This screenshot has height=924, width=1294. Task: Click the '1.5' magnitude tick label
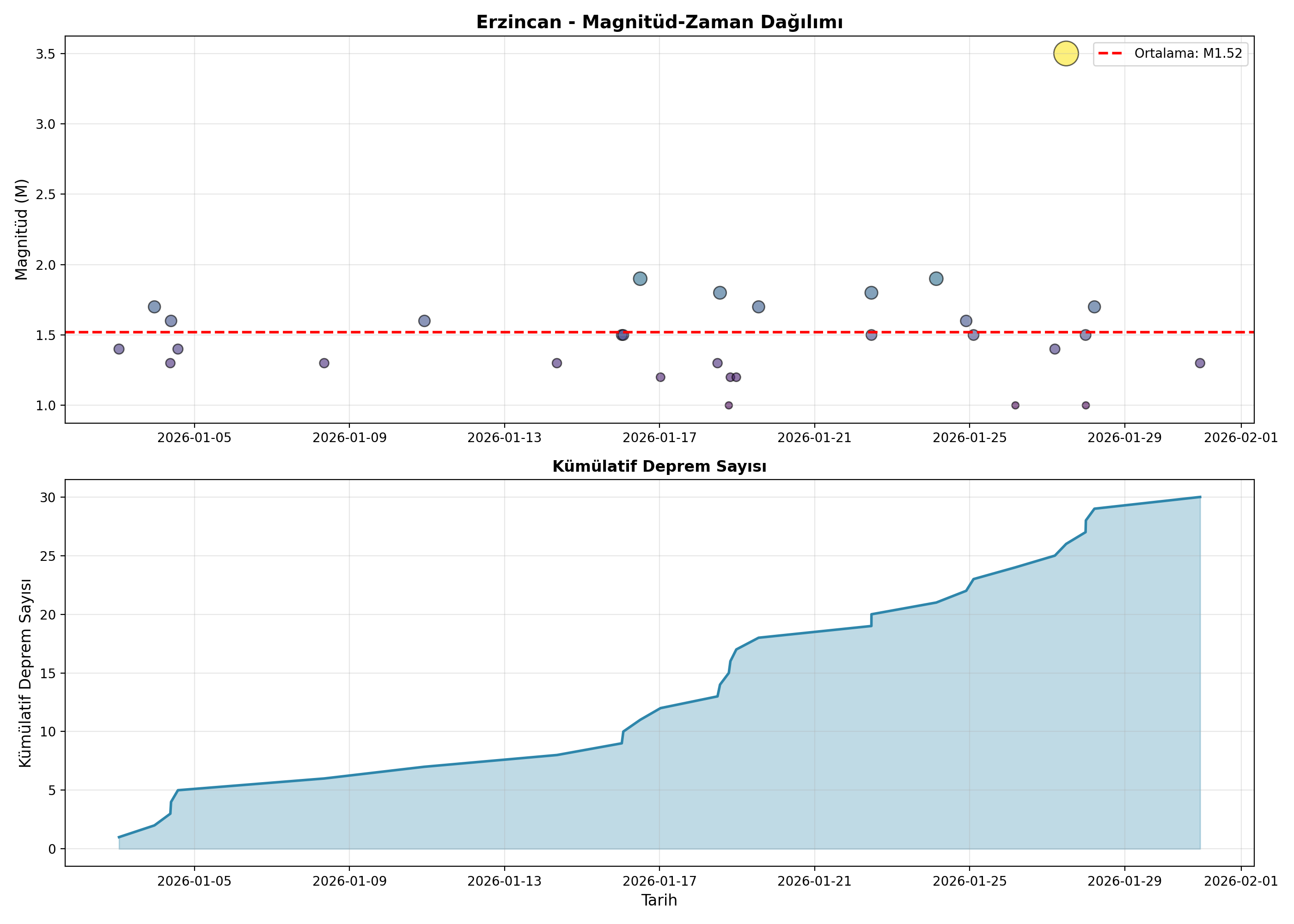47,335
